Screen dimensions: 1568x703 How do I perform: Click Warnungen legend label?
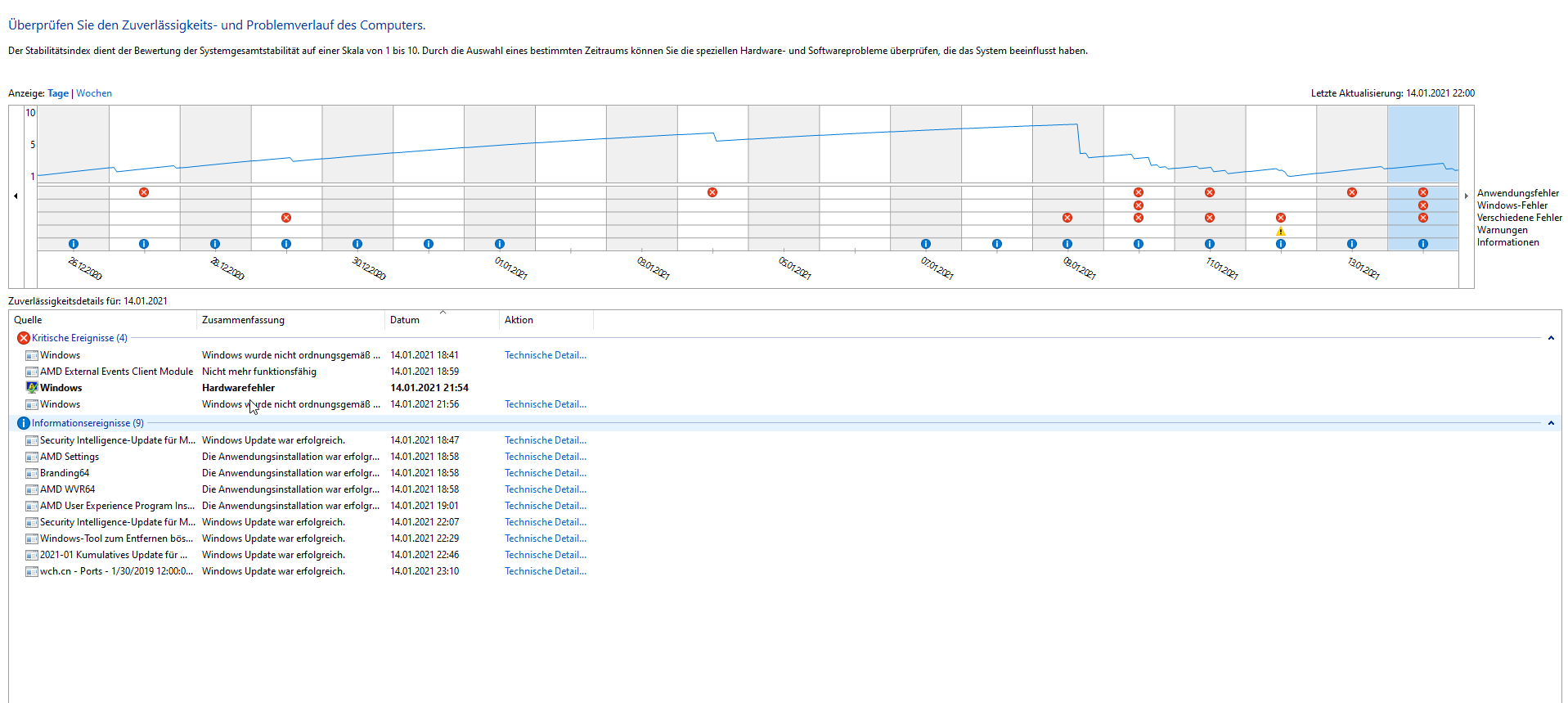[1502, 230]
